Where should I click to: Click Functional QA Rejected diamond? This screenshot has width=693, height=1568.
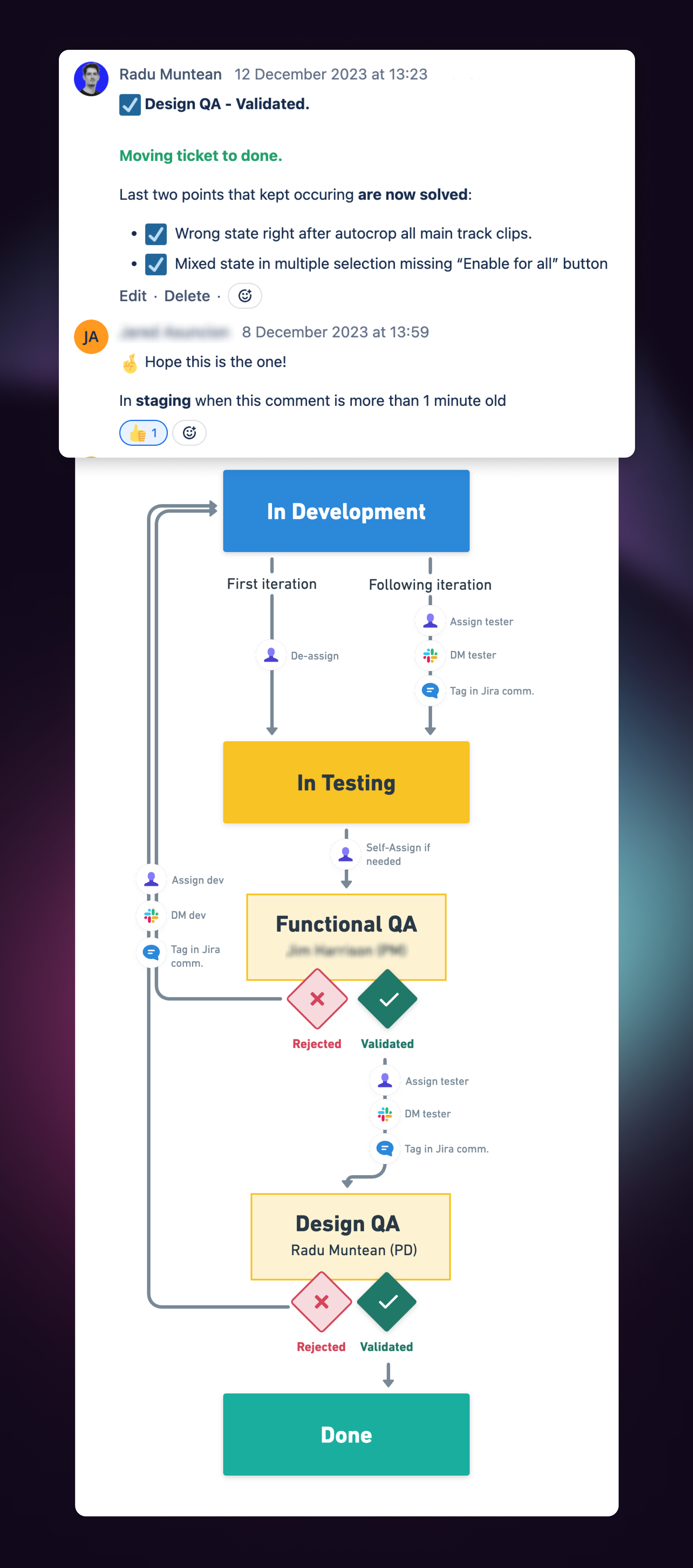pyautogui.click(x=317, y=999)
